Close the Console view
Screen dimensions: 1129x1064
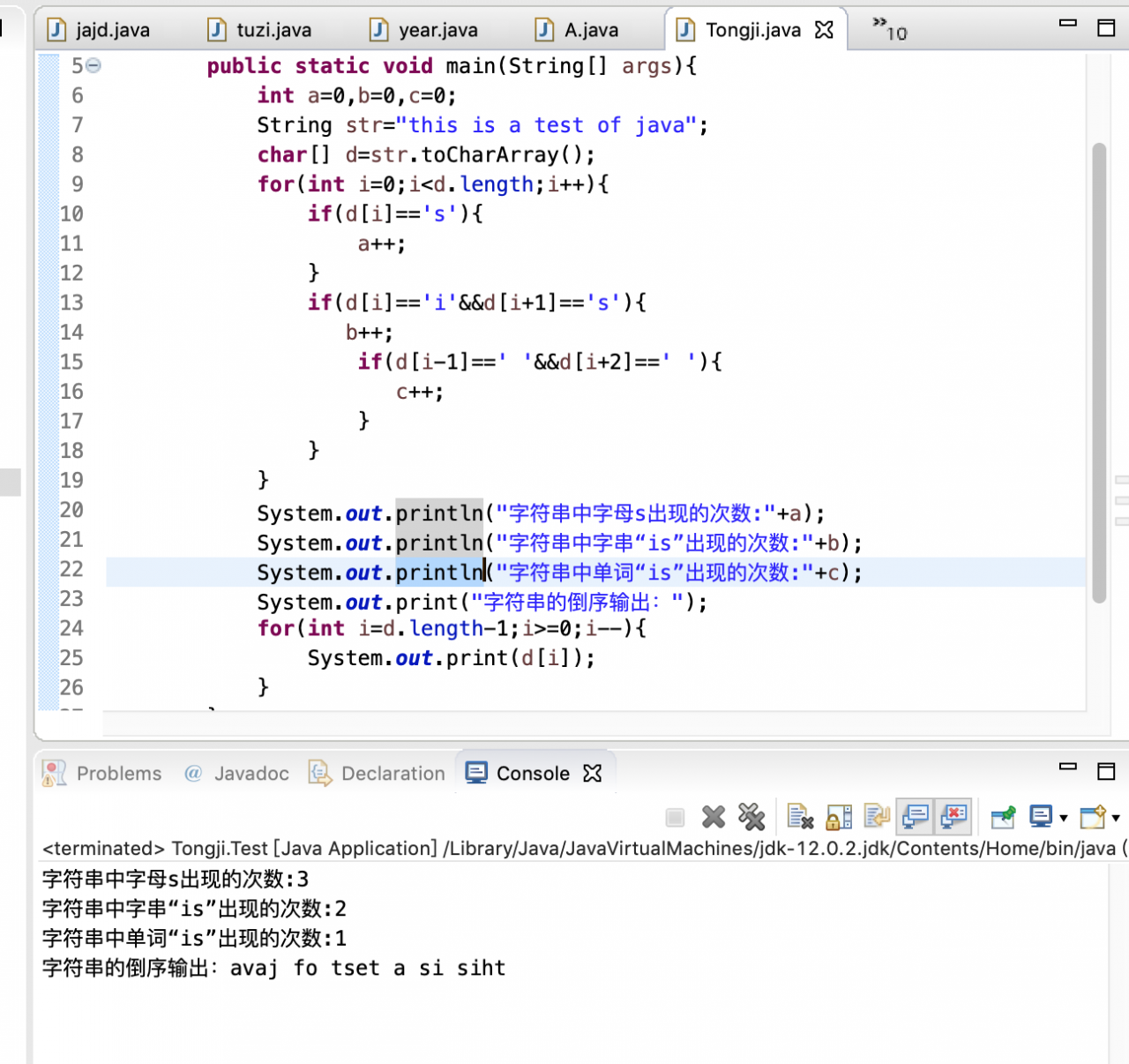tap(593, 774)
